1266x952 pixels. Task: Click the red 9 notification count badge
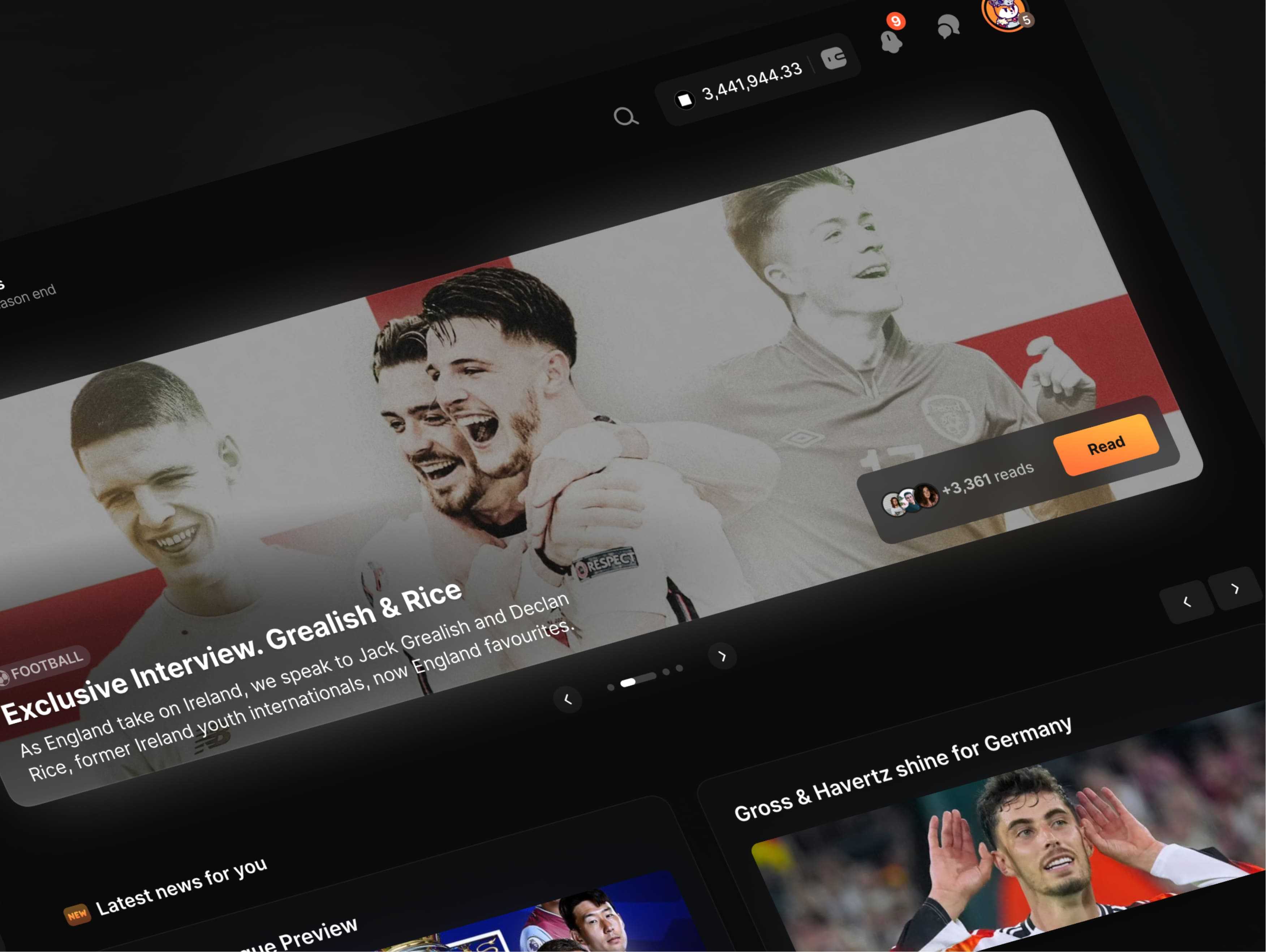896,21
